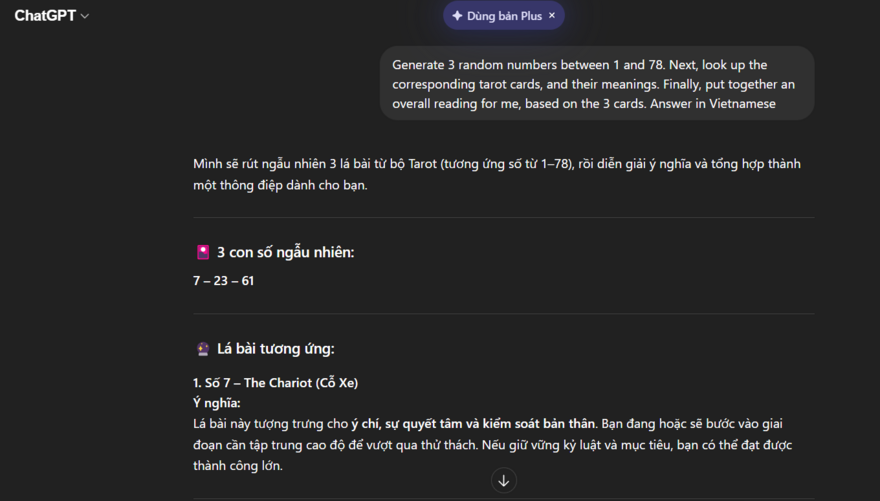Click the "Ý nghĩa:" label

coord(217,403)
